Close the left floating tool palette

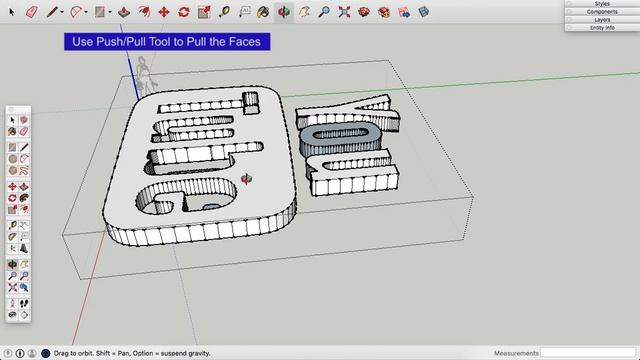(x=11, y=109)
